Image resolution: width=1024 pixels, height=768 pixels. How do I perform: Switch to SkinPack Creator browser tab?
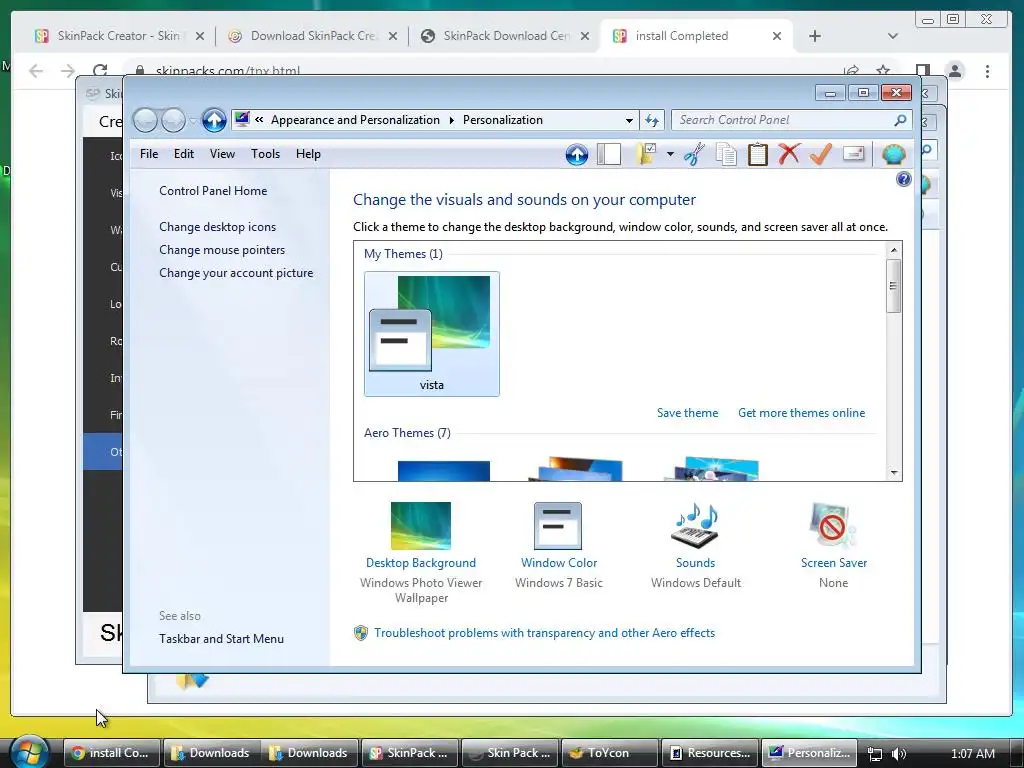tap(120, 36)
